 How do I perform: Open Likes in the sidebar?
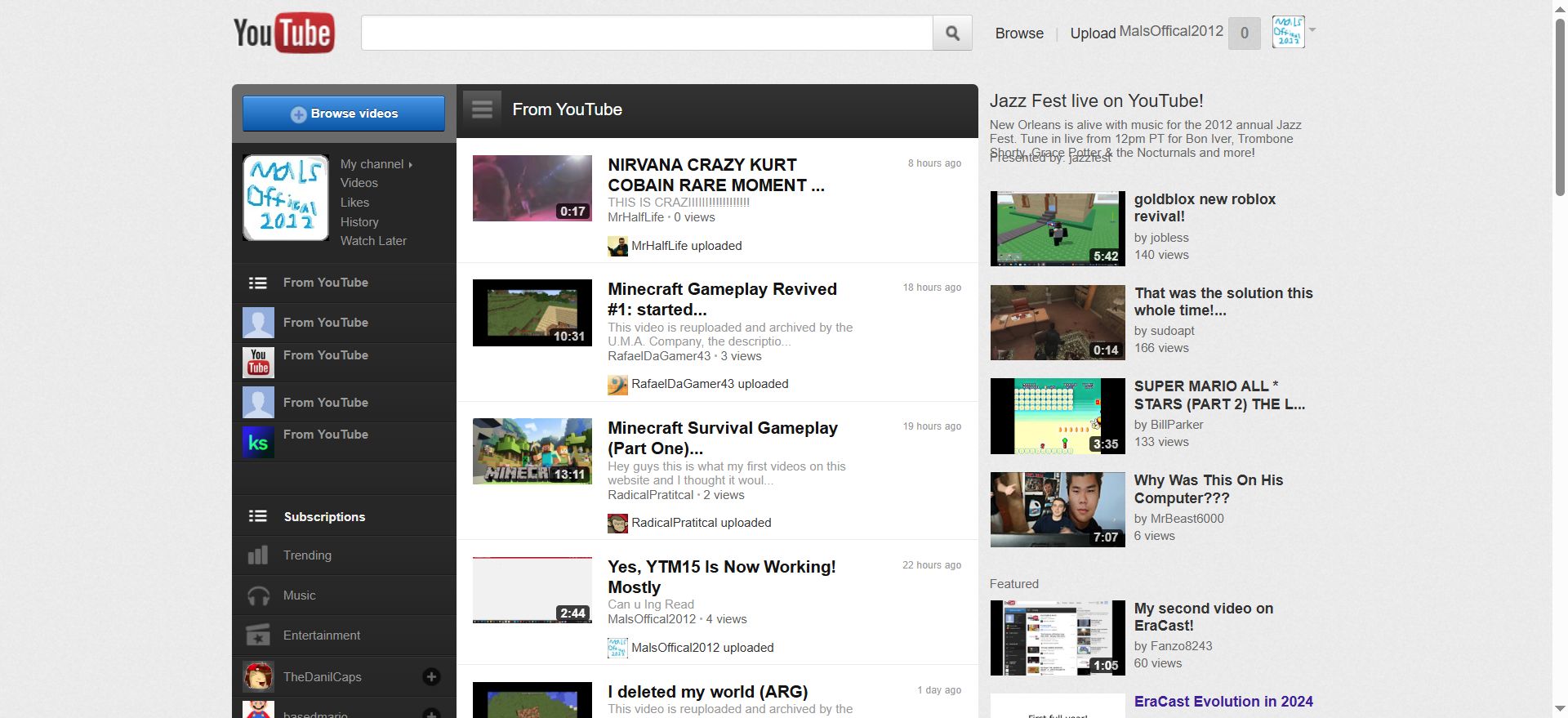click(x=354, y=203)
